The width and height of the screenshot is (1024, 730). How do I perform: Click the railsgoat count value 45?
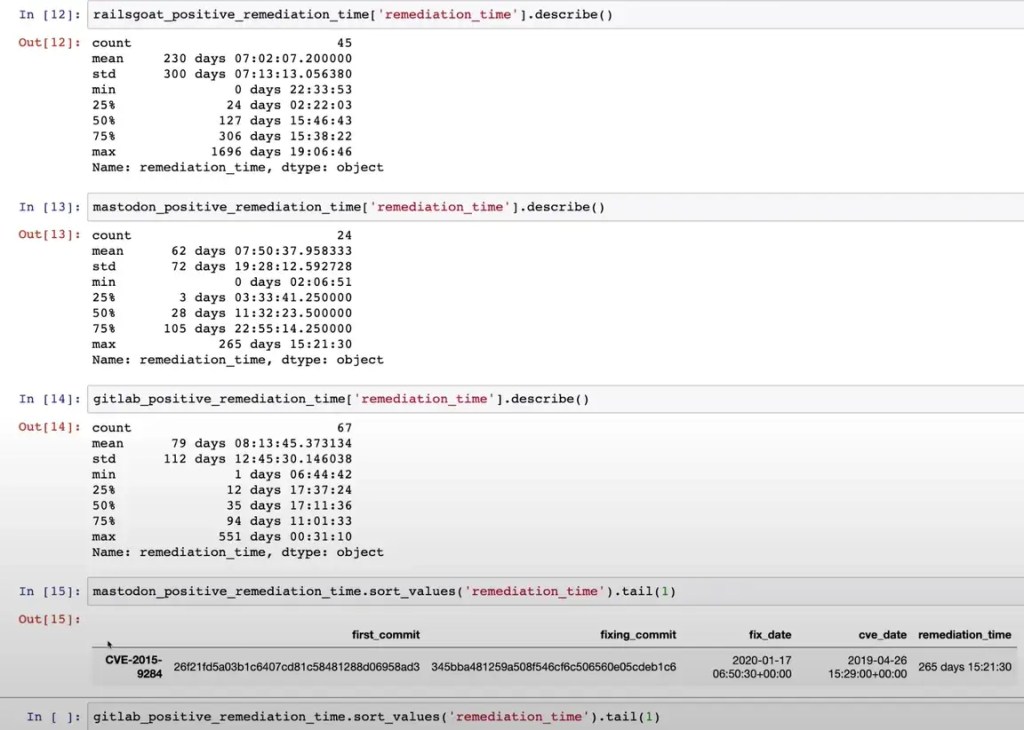(344, 43)
